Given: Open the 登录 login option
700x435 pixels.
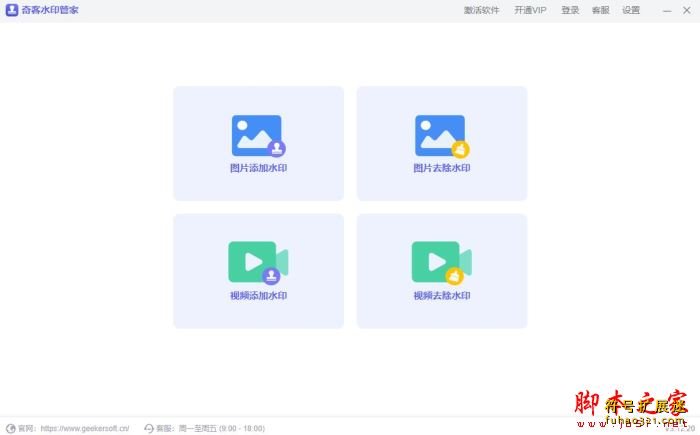Looking at the screenshot, I should (570, 10).
